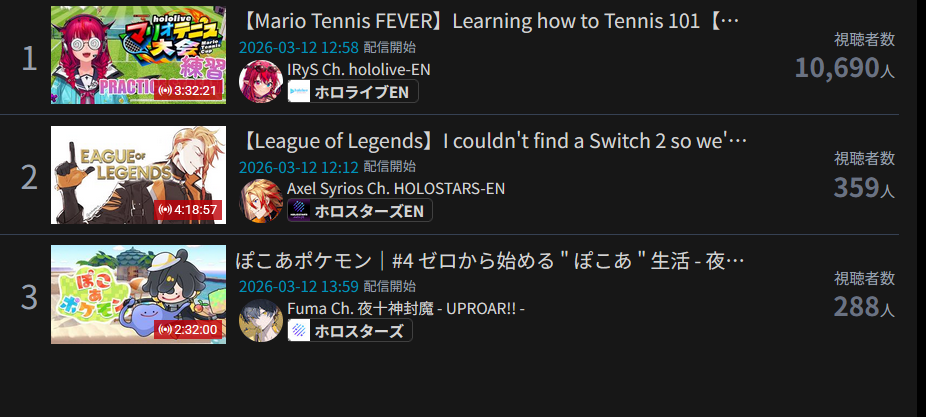Click logo icon in ホロスターズ badge
Viewport: 926px width, 417px height.
coord(299,330)
